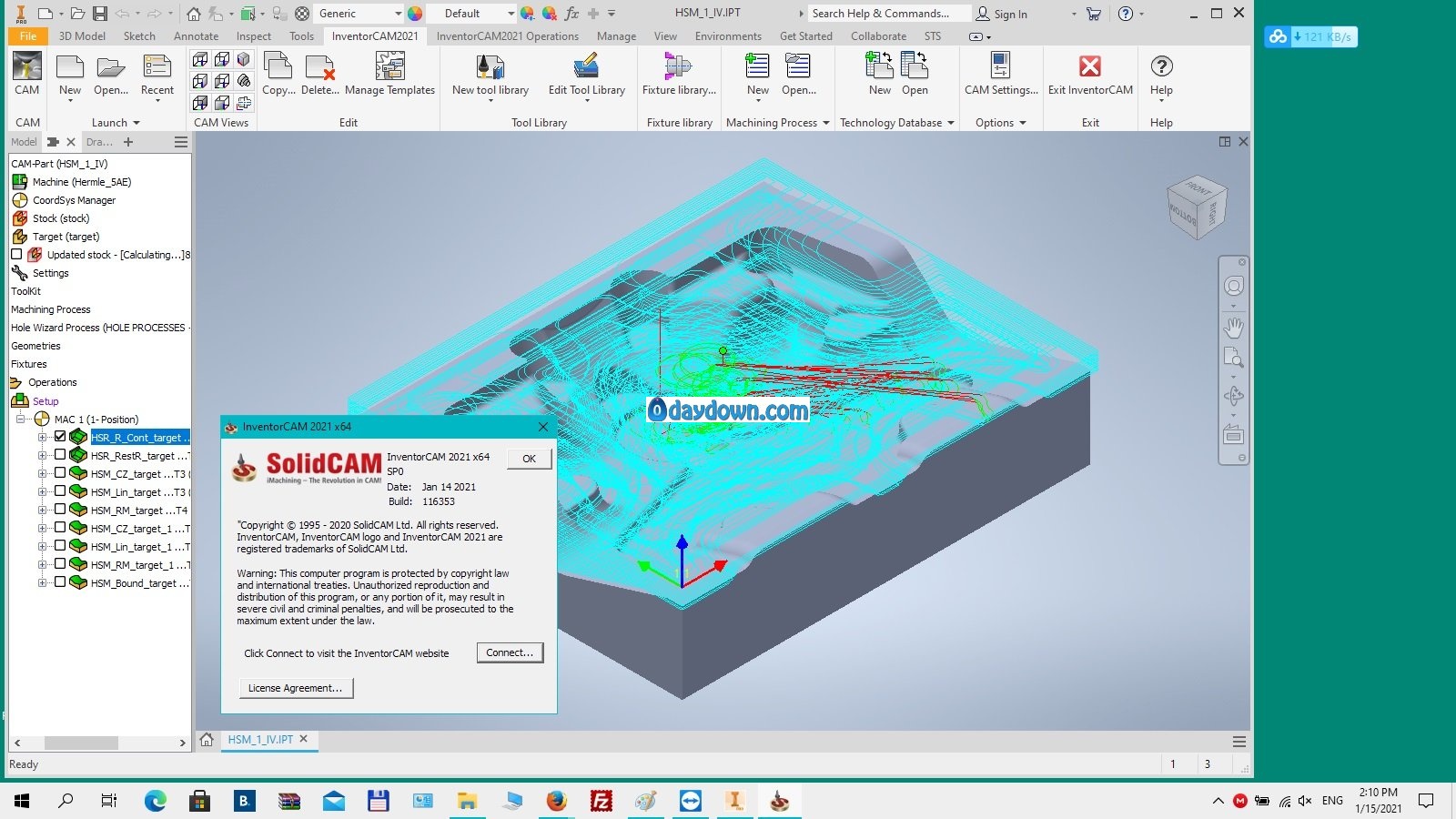
Task: Click the Target (target) tree item
Action: pos(66,237)
